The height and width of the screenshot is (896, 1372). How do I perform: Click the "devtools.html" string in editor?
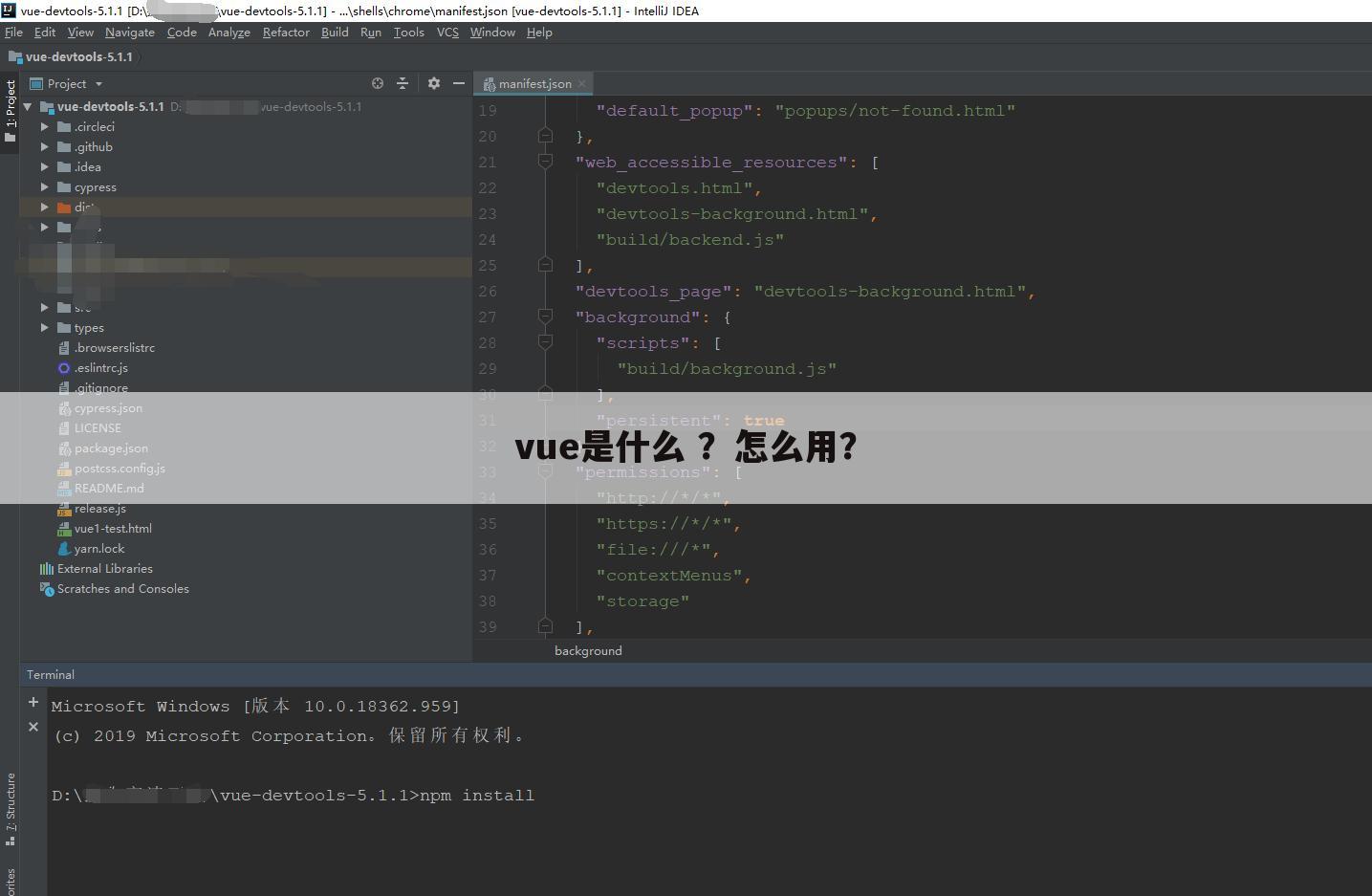pos(674,188)
